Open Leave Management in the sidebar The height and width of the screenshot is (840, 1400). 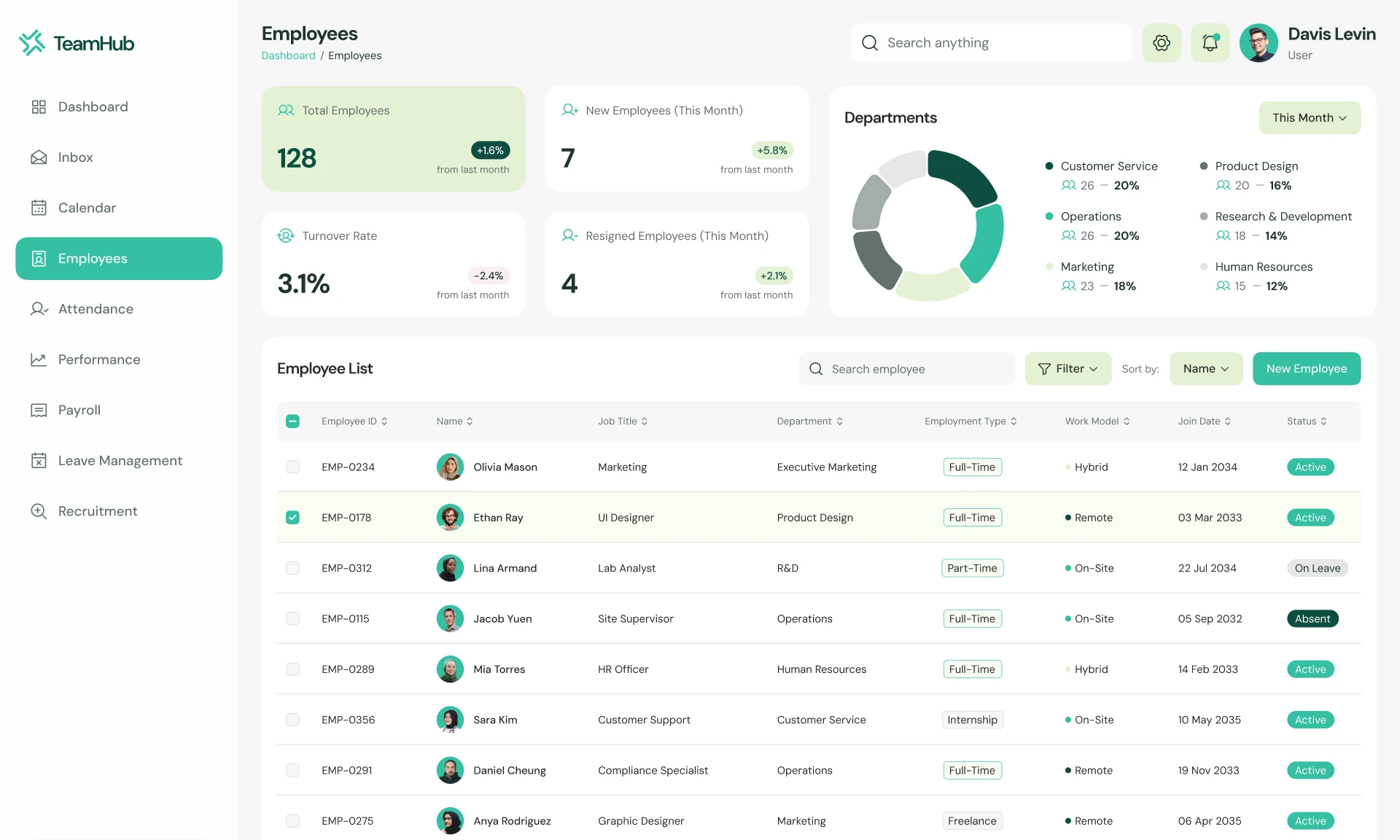coord(120,460)
